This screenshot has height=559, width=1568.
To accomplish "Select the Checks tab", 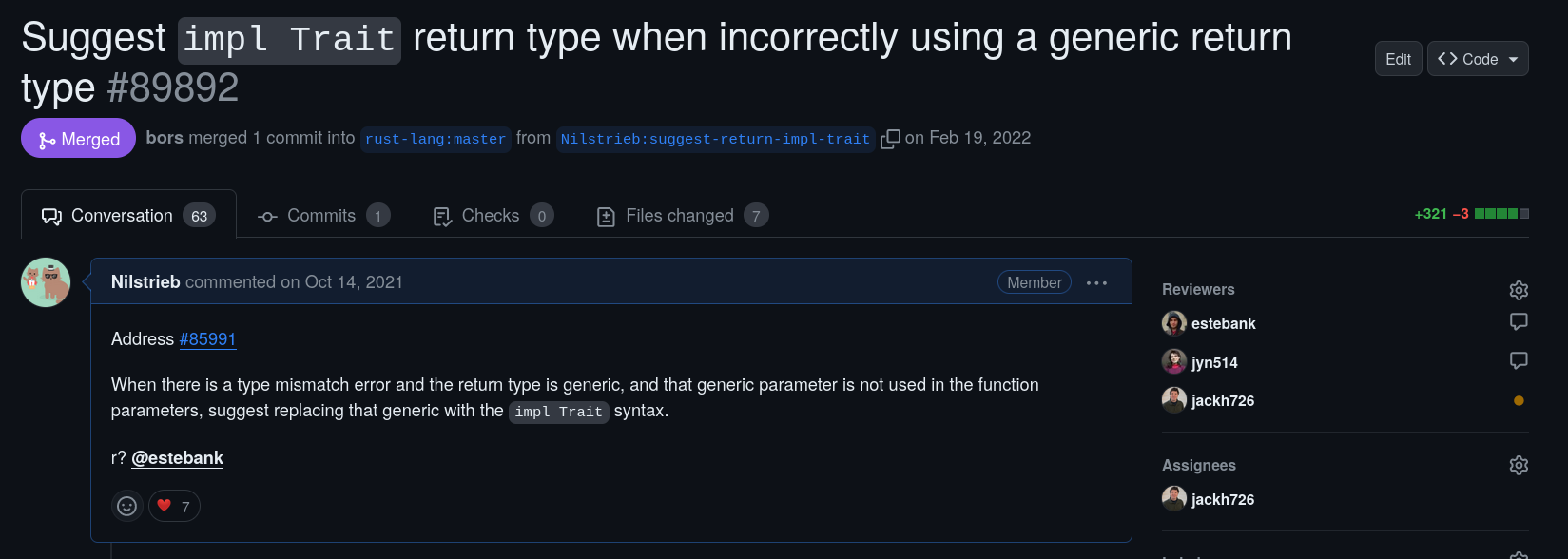I will [x=492, y=216].
